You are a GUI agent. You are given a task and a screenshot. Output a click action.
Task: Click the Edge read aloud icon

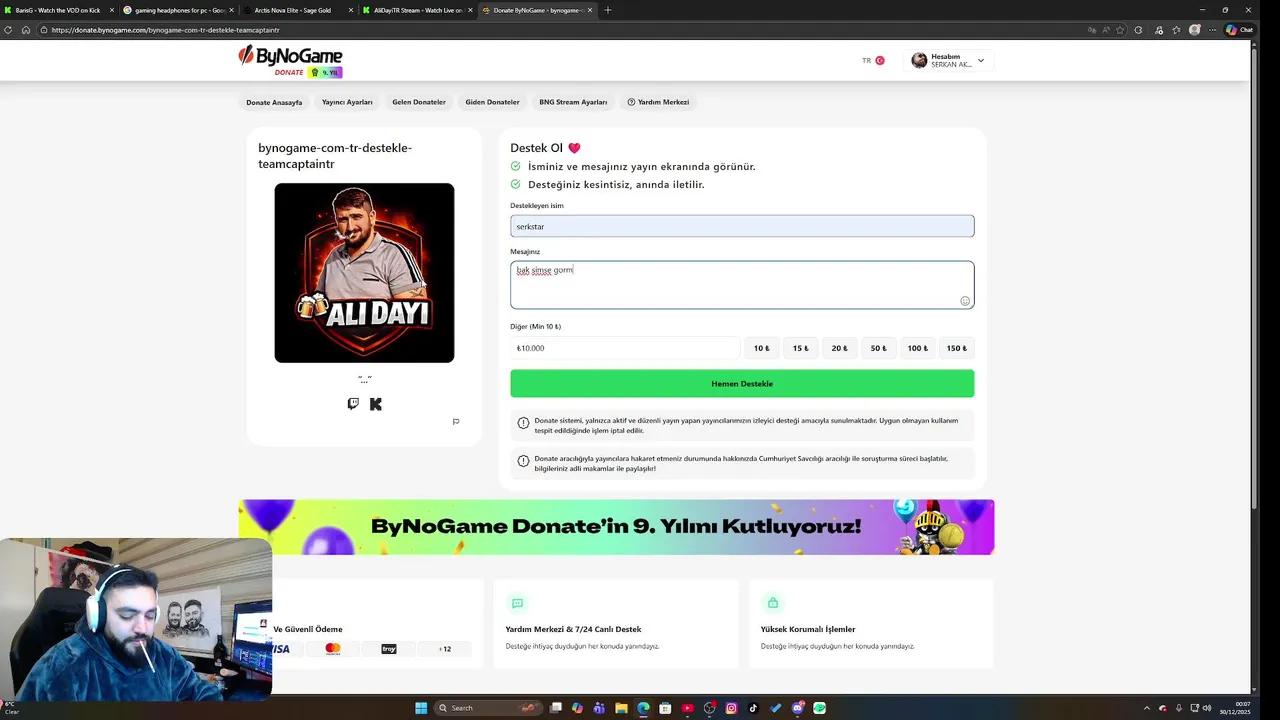(1104, 30)
